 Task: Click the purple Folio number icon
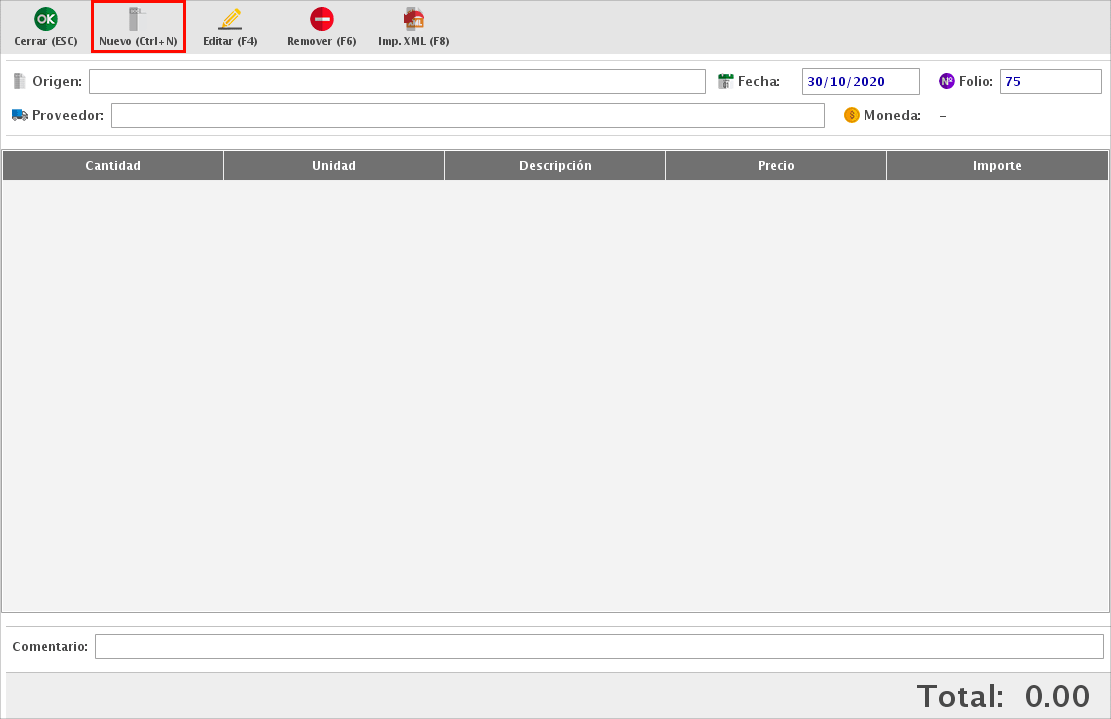[x=947, y=81]
